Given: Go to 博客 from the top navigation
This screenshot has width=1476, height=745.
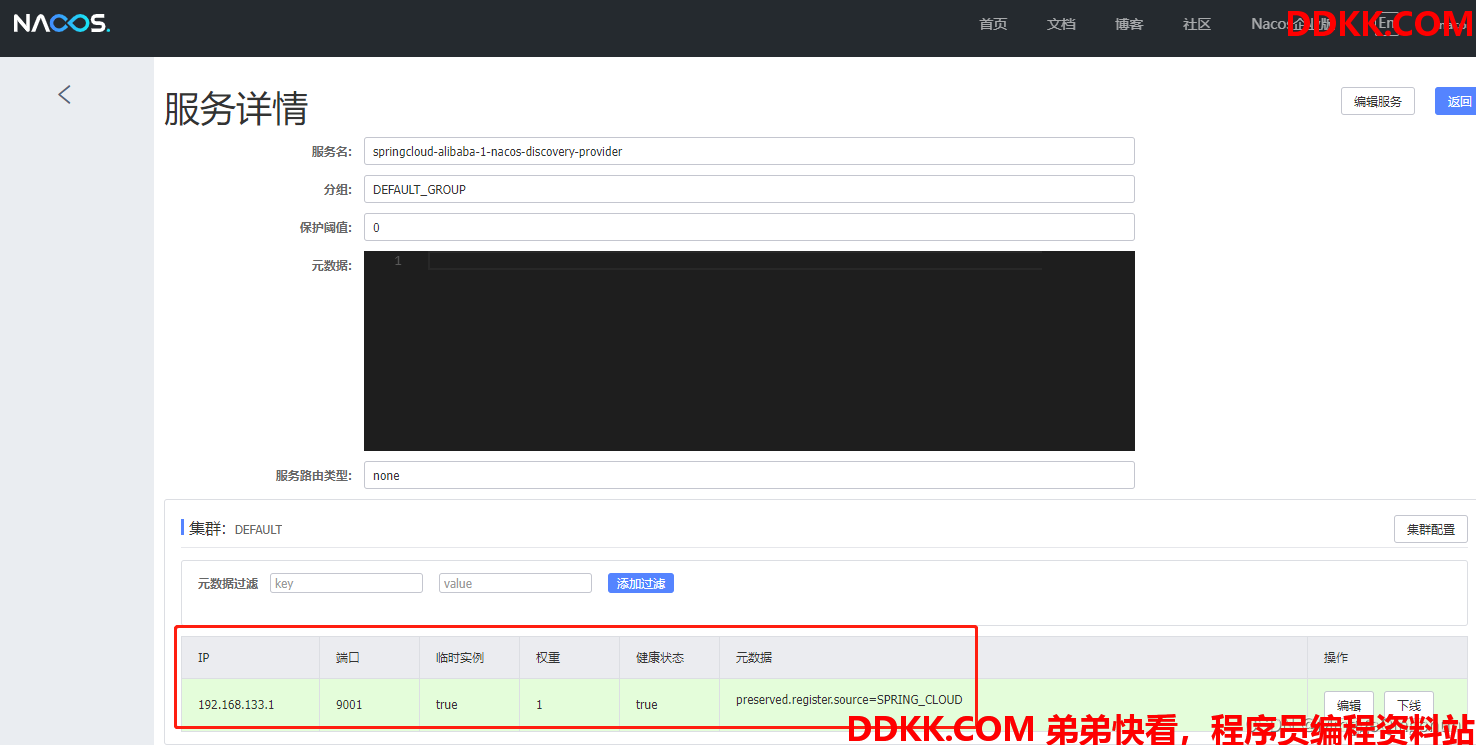Looking at the screenshot, I should 1129,24.
